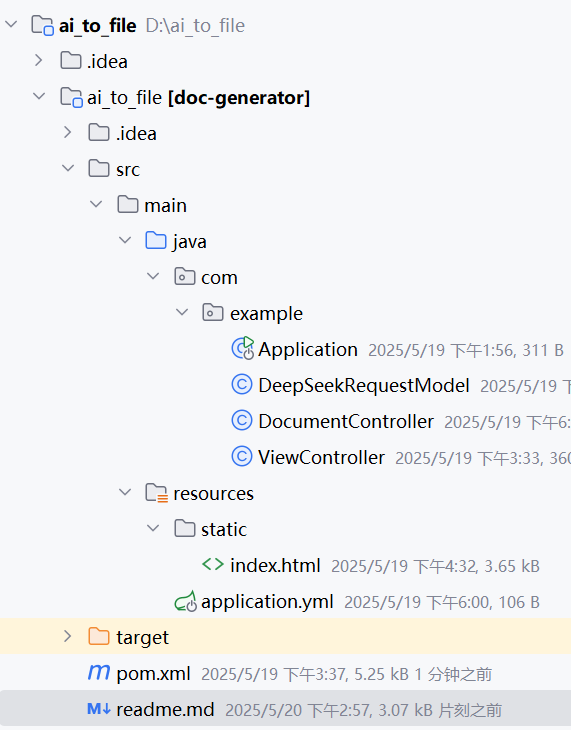Click the pom.xml '1 分钟之前' text
571x730 pixels.
(x=453, y=675)
